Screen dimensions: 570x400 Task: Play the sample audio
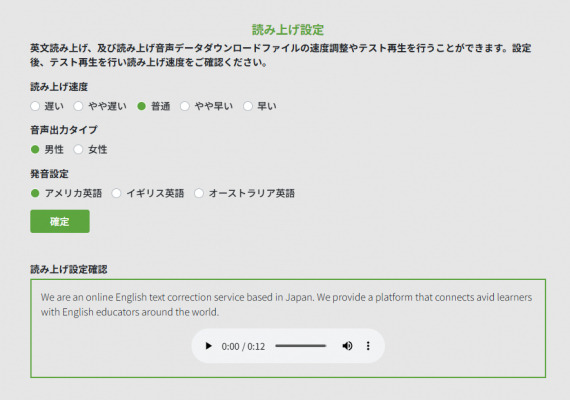[x=208, y=346]
